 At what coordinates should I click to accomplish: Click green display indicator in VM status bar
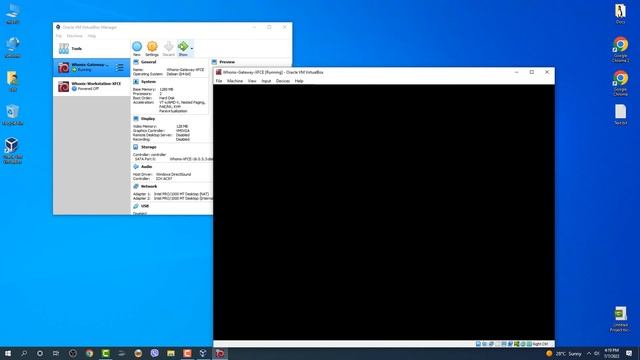point(517,344)
